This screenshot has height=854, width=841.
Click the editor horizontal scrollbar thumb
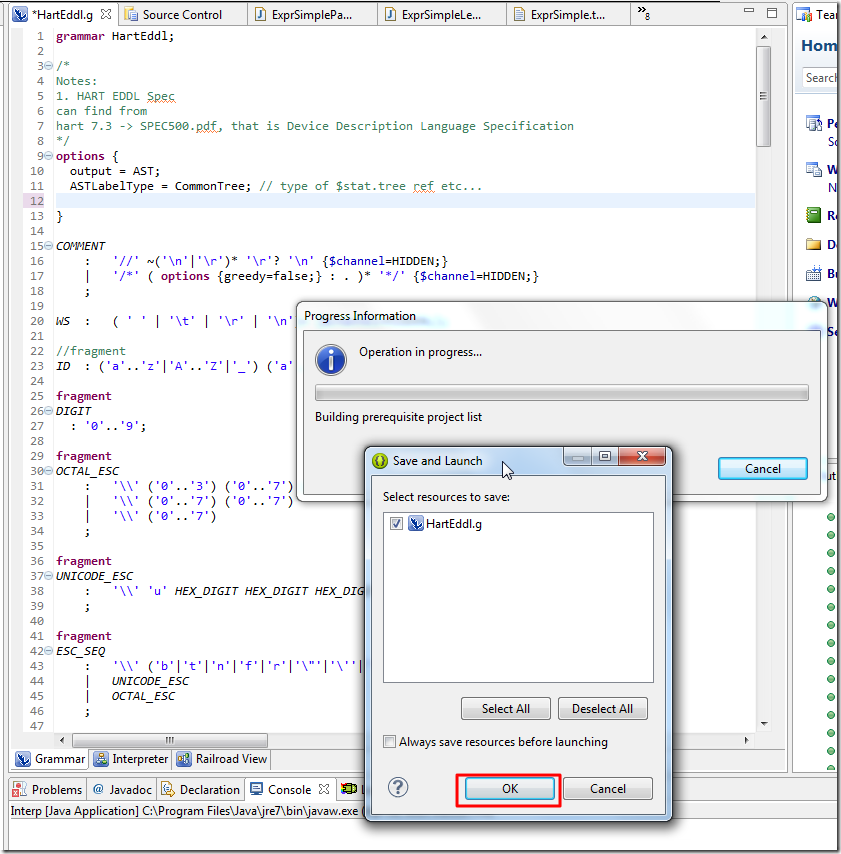[x=170, y=740]
